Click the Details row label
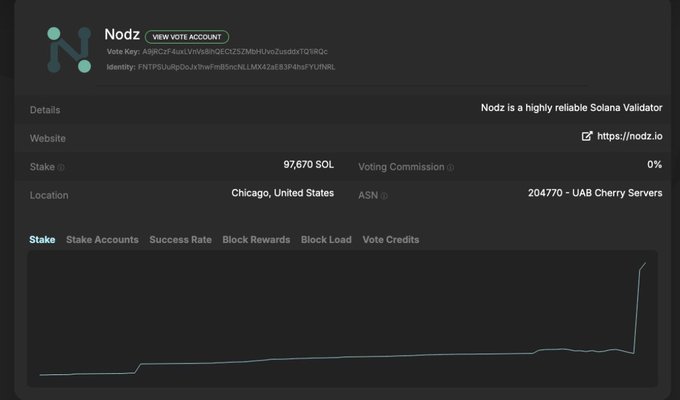 tap(45, 110)
